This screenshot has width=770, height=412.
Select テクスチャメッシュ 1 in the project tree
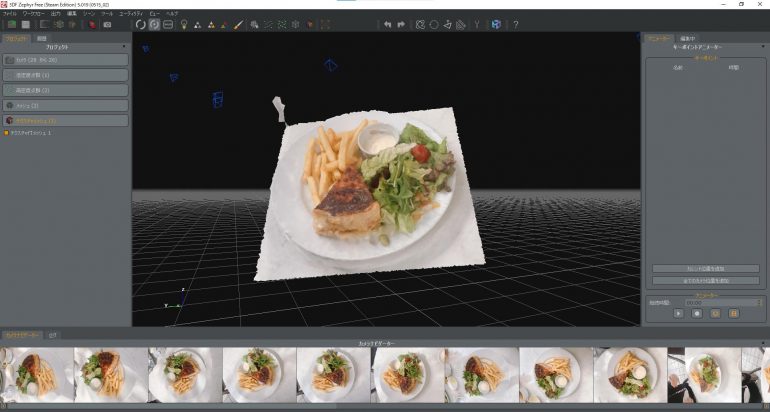pos(31,133)
